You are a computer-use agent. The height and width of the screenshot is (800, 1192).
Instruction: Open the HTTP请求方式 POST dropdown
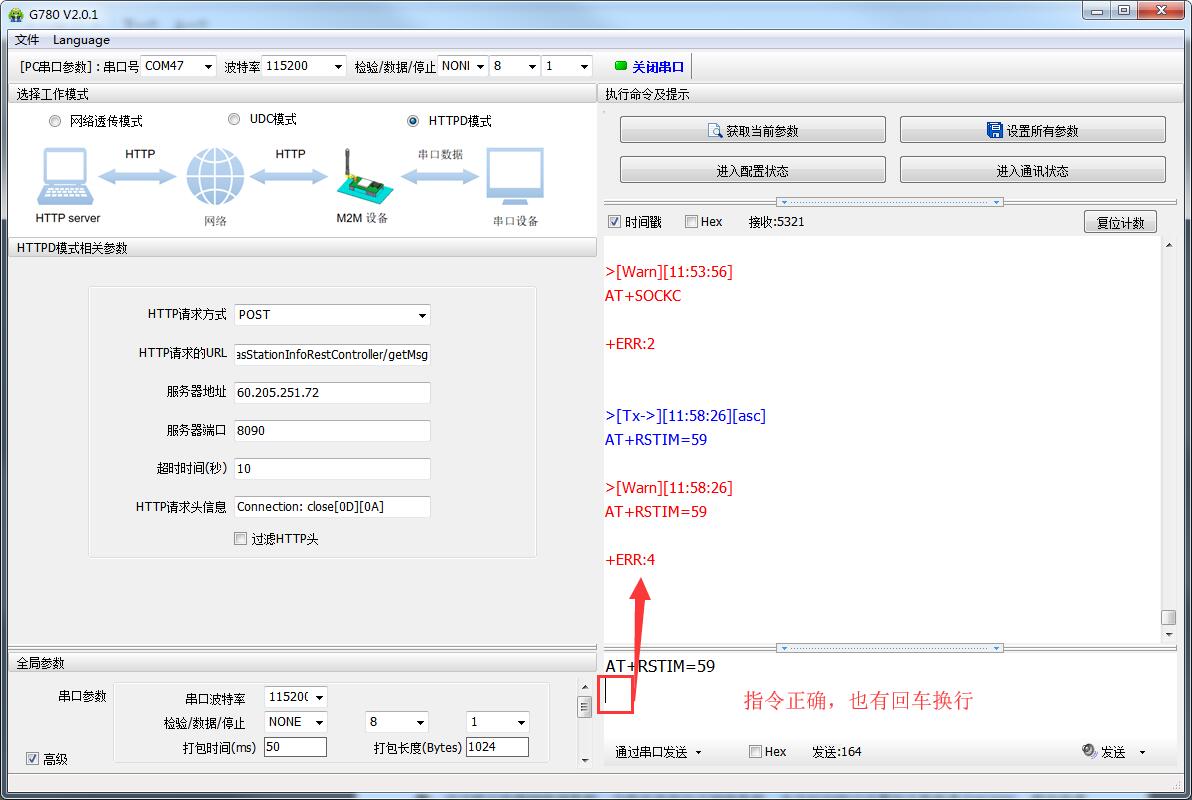332,315
